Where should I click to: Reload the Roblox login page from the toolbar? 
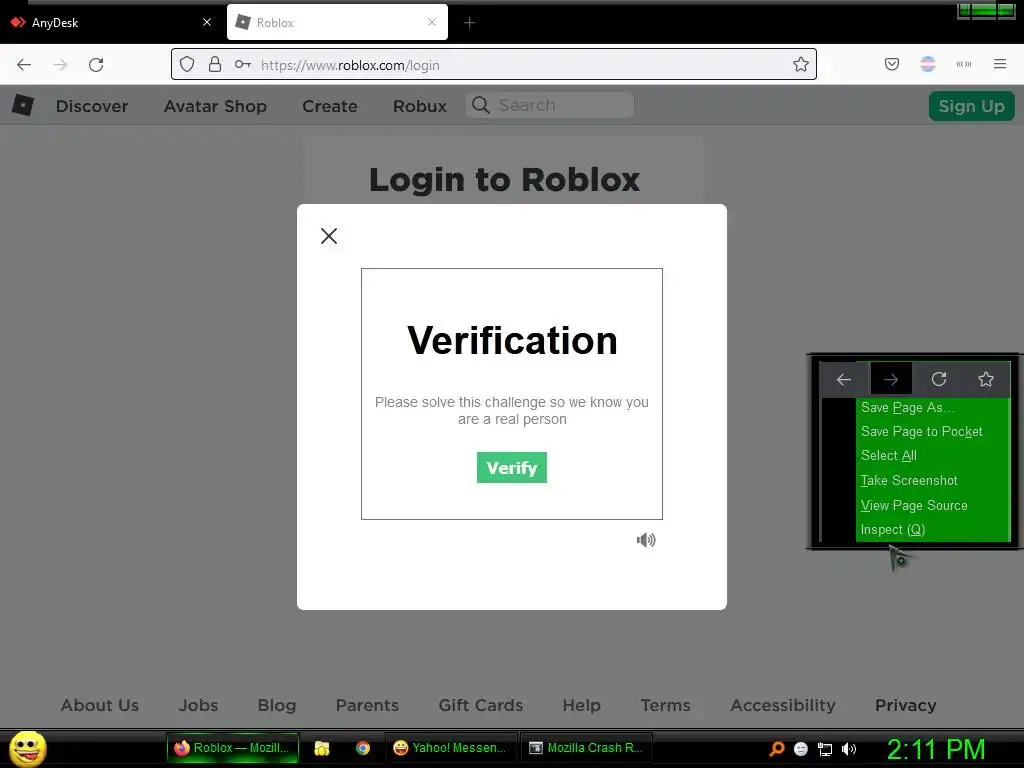click(96, 65)
